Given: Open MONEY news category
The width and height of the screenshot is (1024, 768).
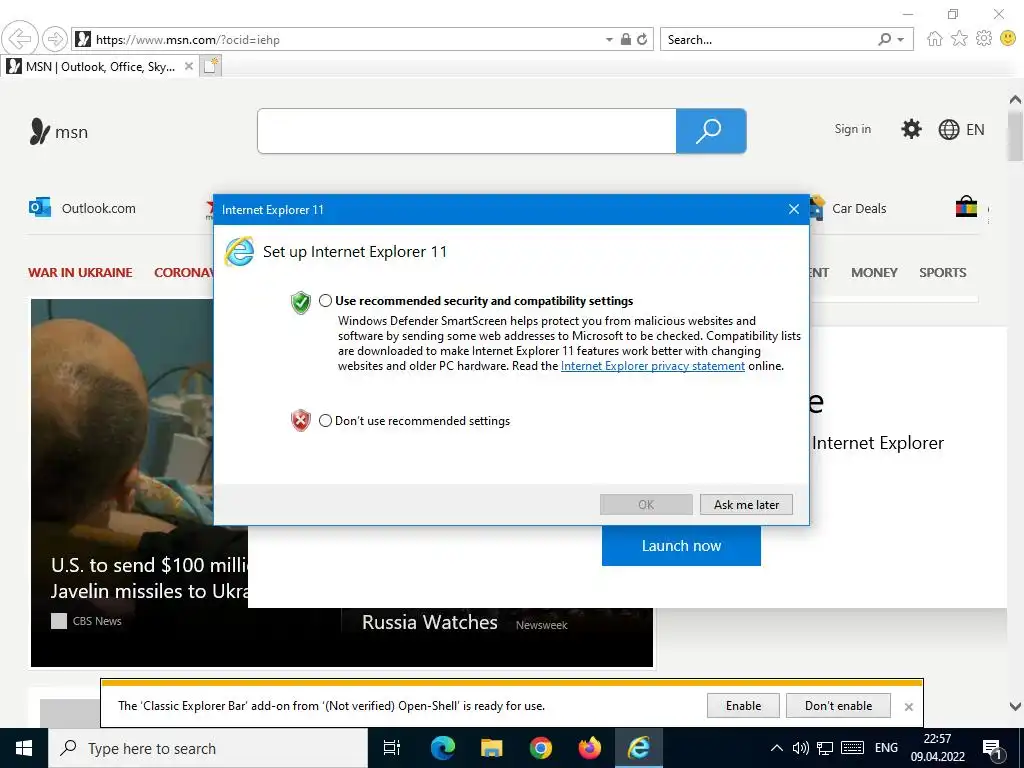Looking at the screenshot, I should (874, 272).
